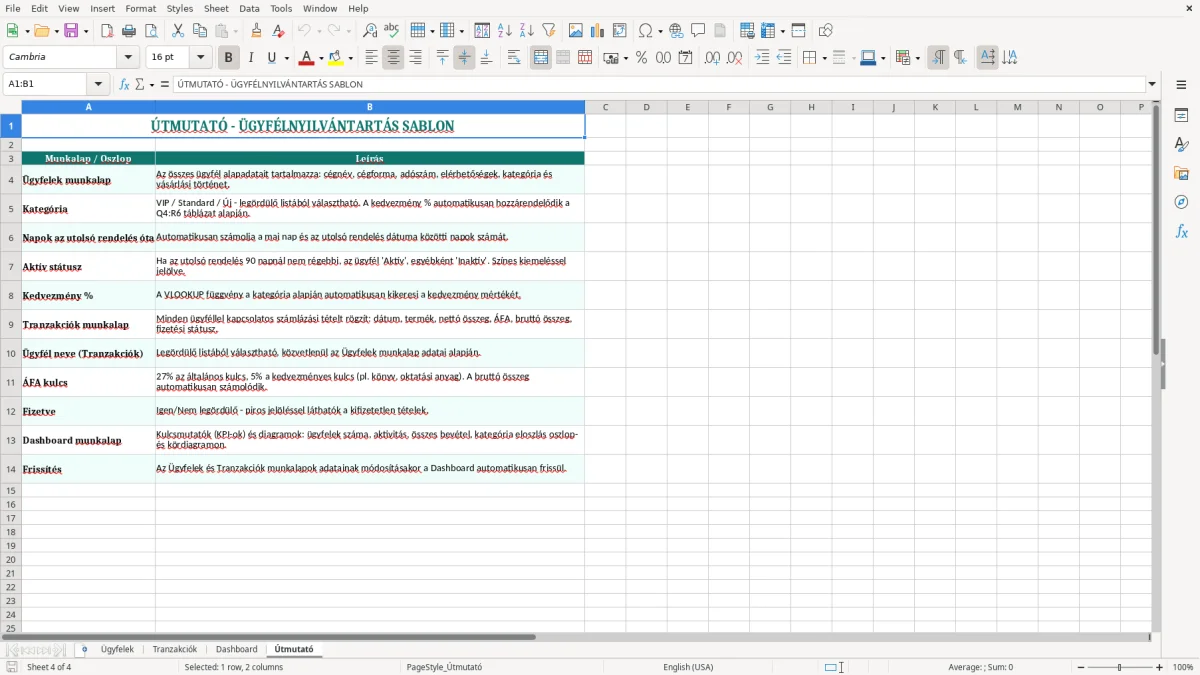1200x675 pixels.
Task: Open font color dropdown arrow
Action: pyautogui.click(x=322, y=58)
